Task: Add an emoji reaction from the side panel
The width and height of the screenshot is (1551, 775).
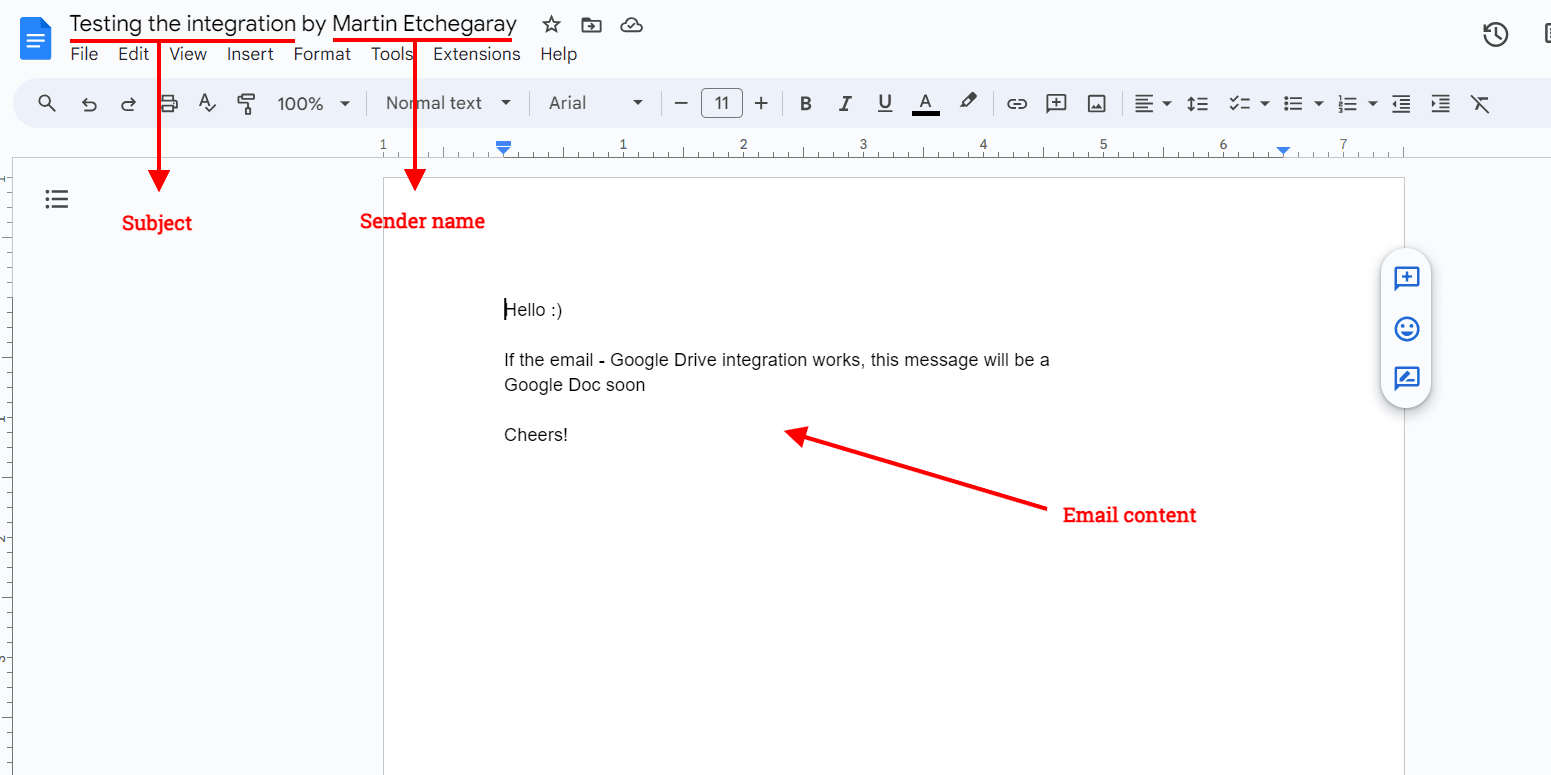Action: [x=1406, y=329]
